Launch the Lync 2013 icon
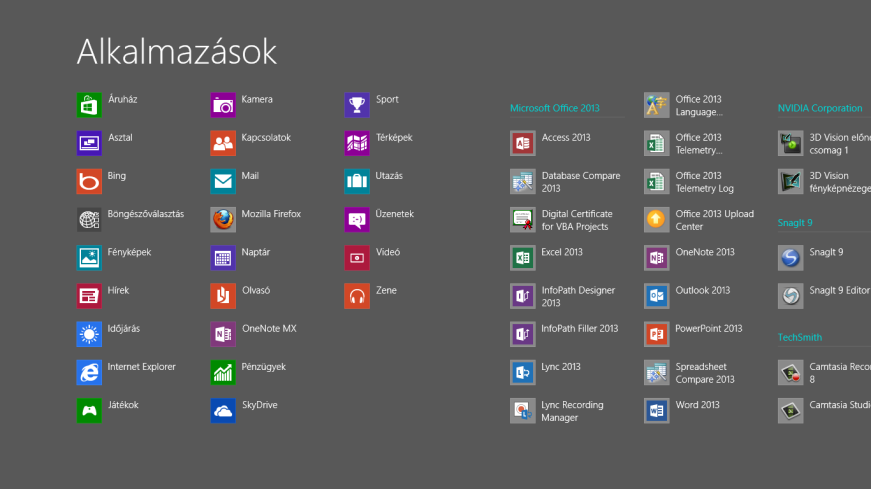871x489 pixels. click(x=523, y=372)
